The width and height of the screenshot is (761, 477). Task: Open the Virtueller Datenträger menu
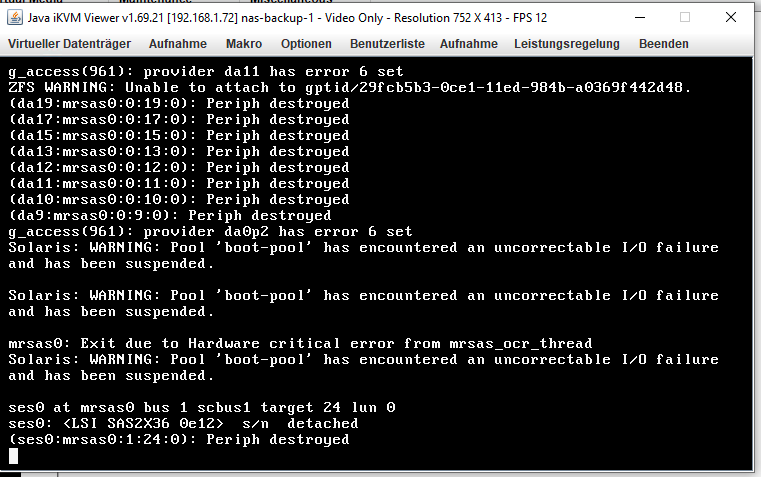(x=69, y=44)
